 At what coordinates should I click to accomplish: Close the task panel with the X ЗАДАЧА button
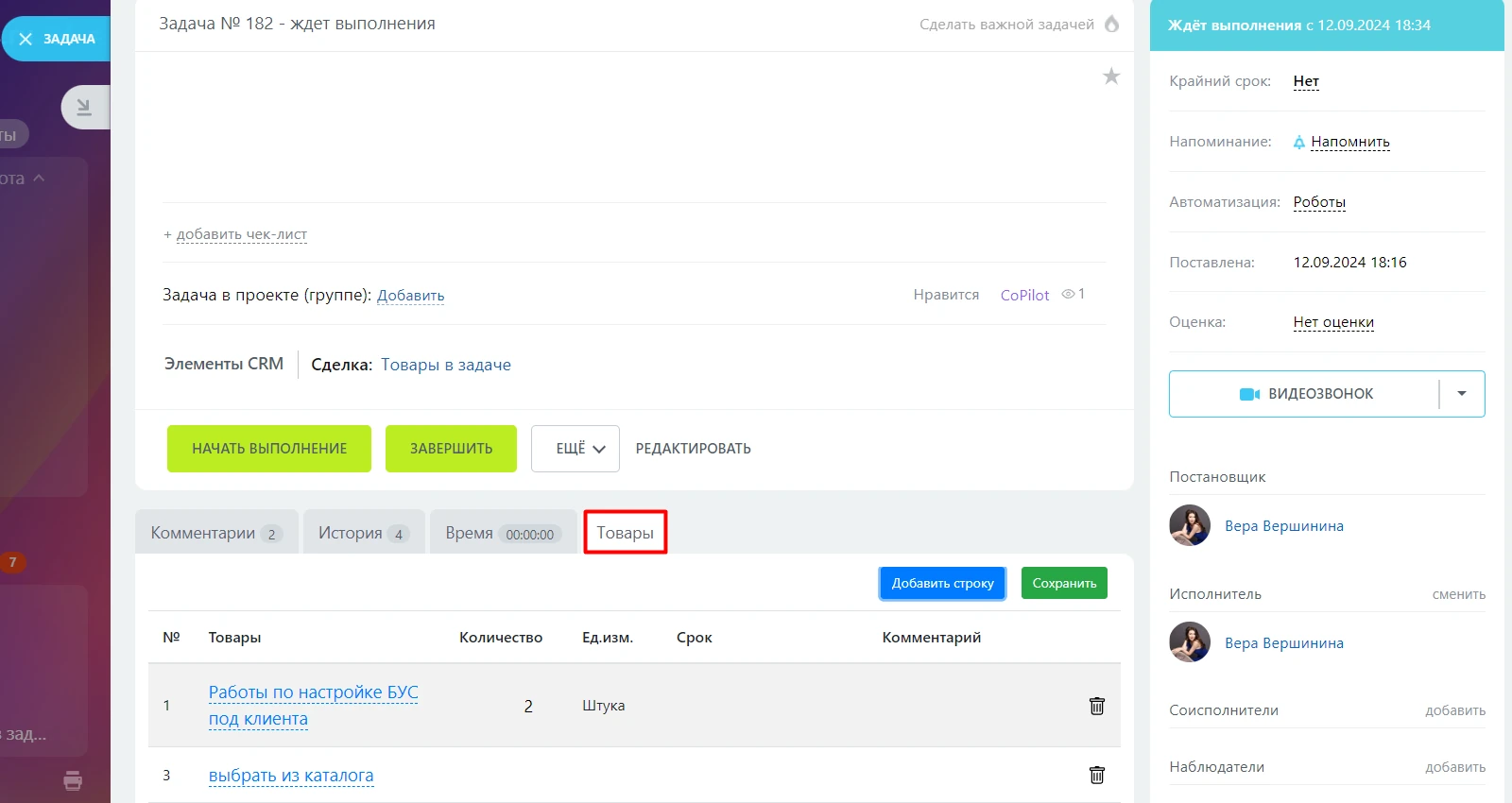[x=56, y=39]
